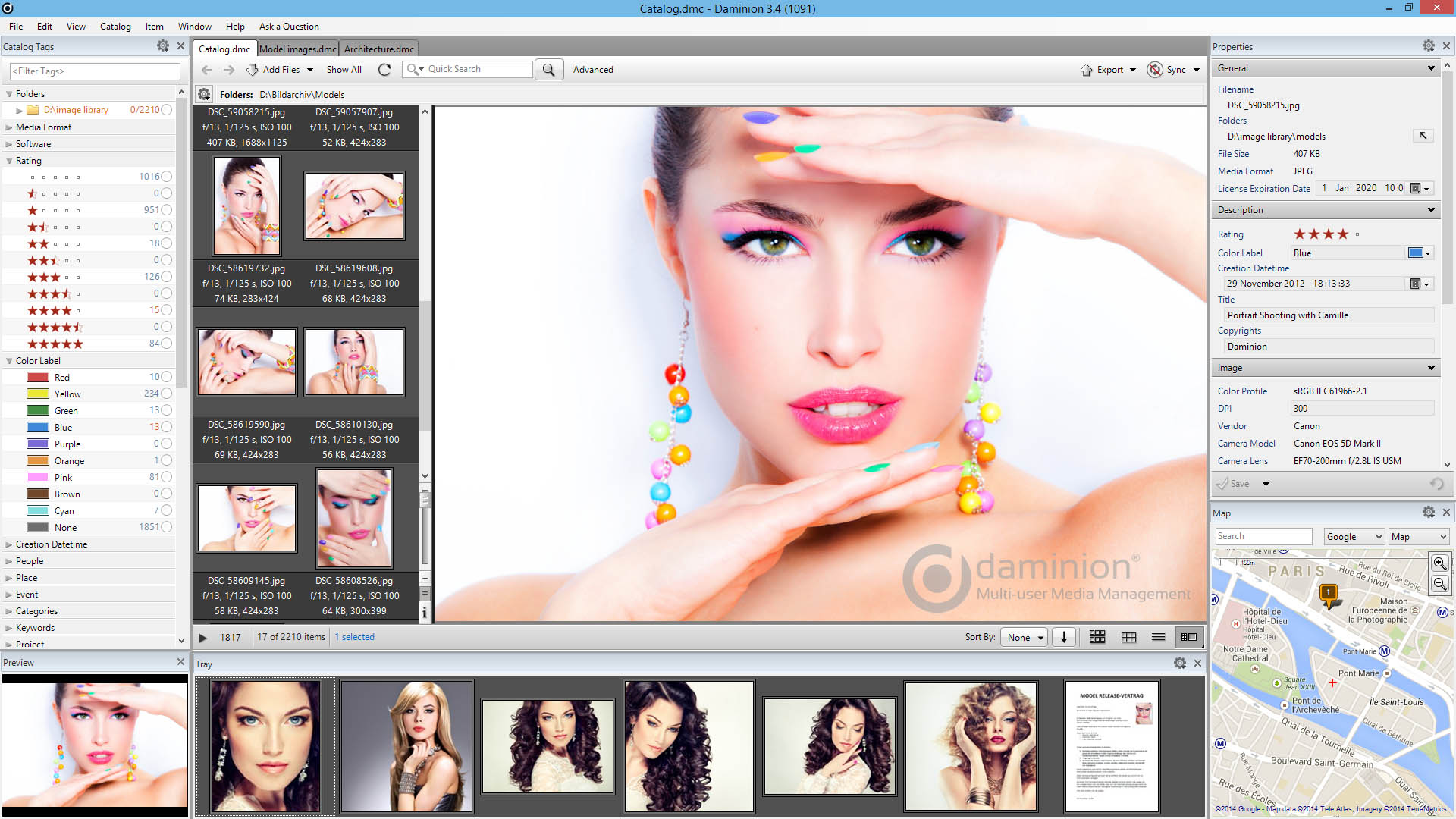1456x819 pixels.
Task: Click the Advanced search link
Action: pyautogui.click(x=593, y=70)
